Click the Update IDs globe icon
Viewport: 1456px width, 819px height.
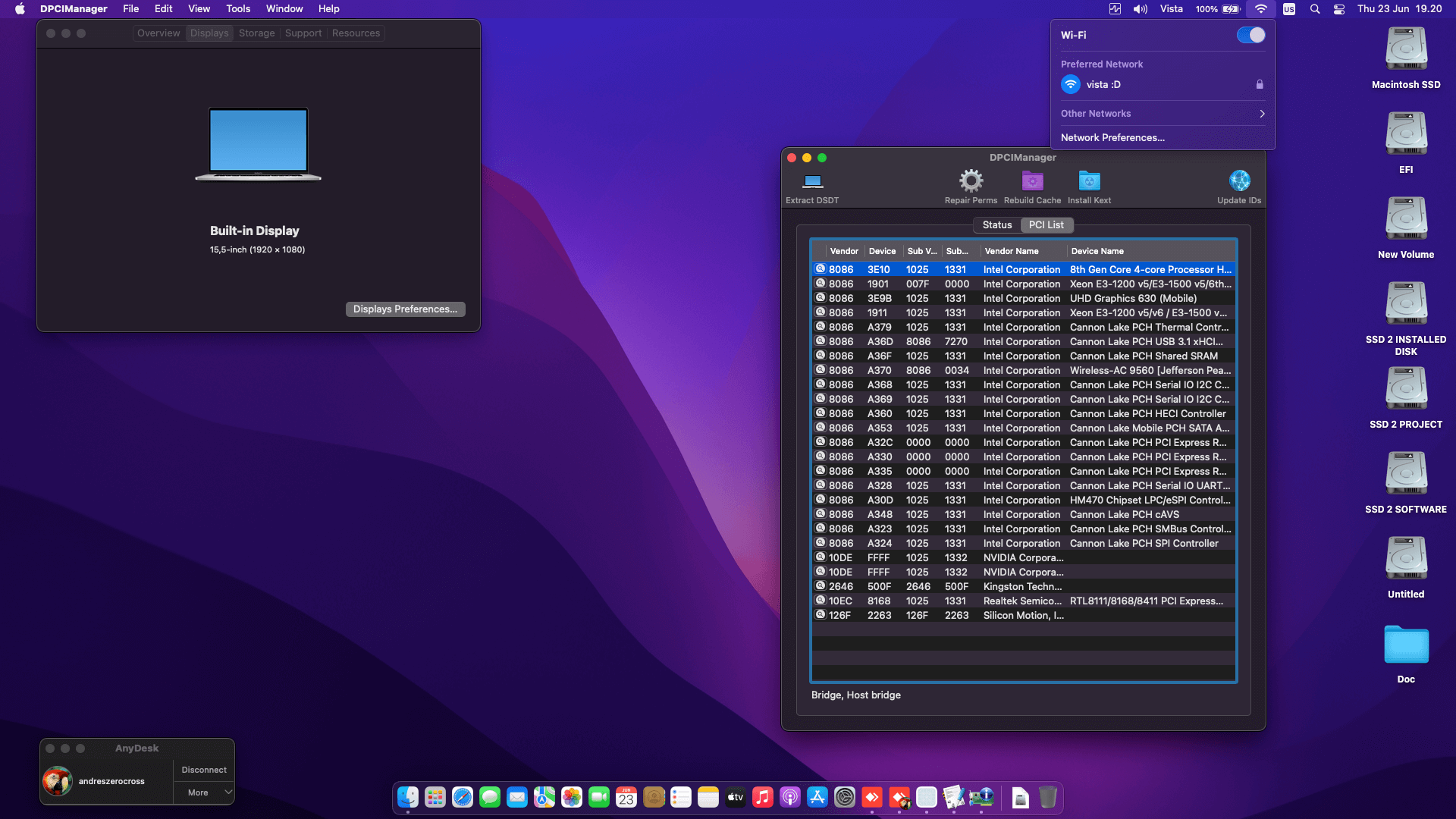click(x=1239, y=180)
